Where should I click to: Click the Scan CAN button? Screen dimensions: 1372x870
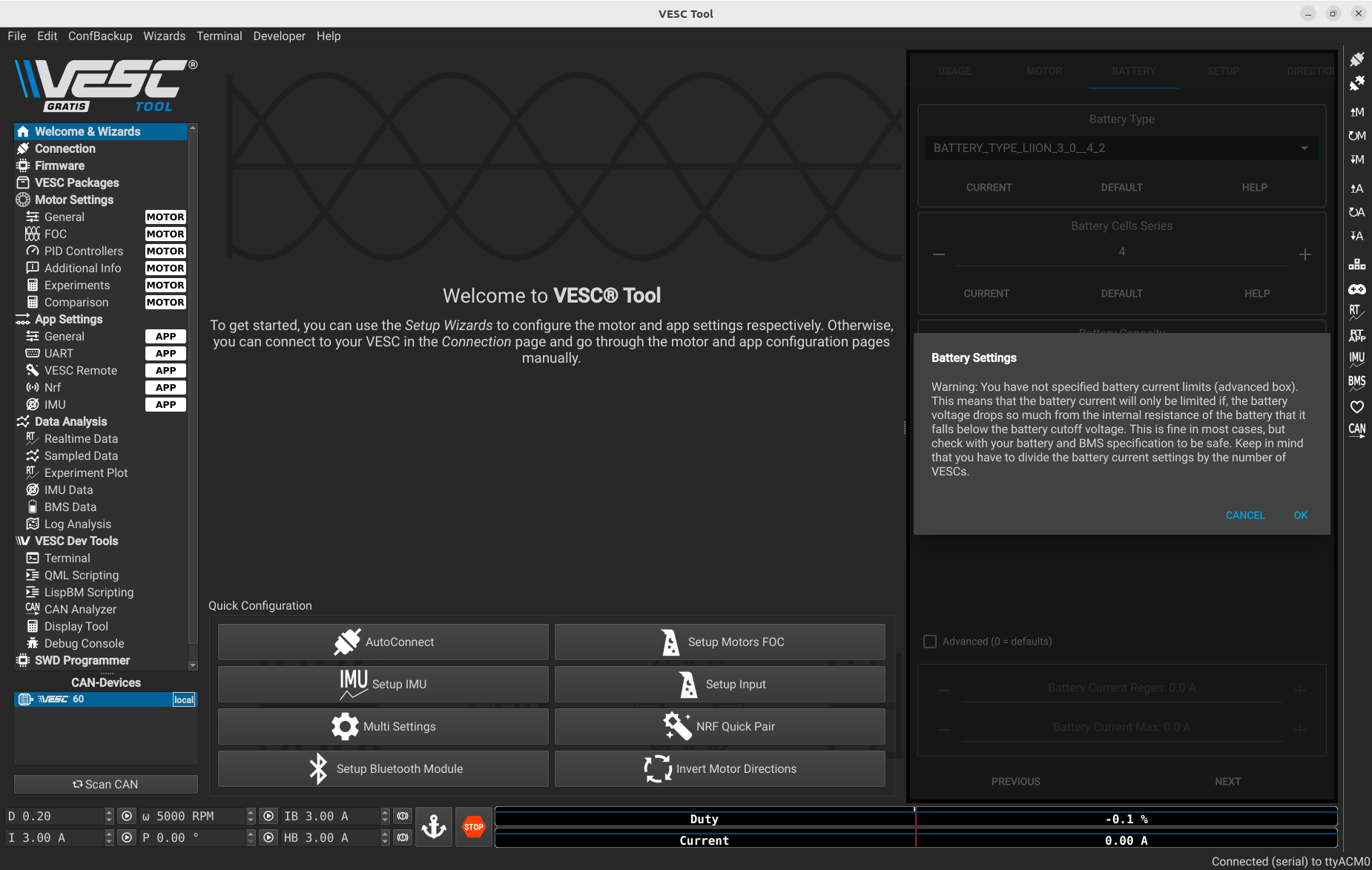105,784
